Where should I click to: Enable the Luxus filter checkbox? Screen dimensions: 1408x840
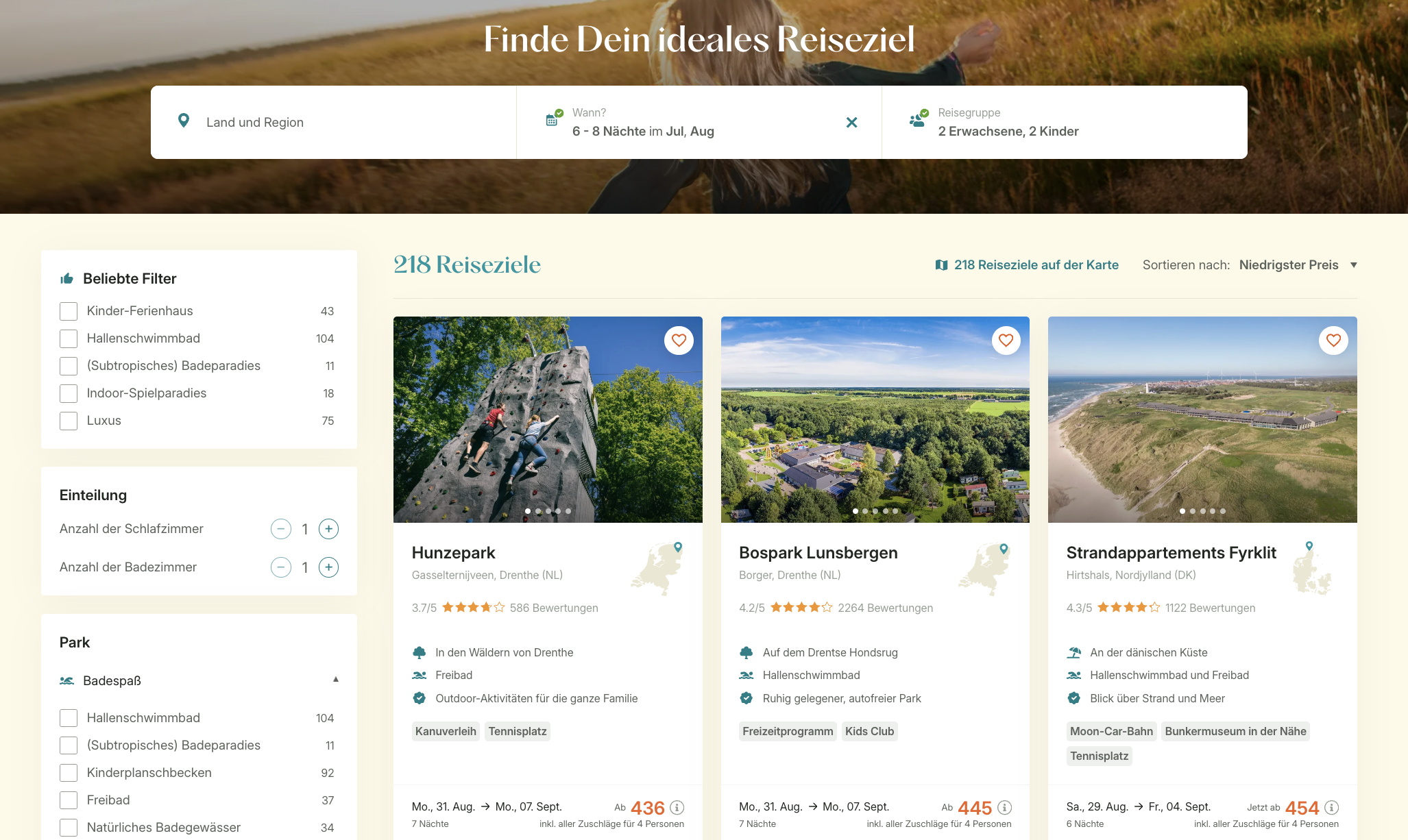coord(69,421)
